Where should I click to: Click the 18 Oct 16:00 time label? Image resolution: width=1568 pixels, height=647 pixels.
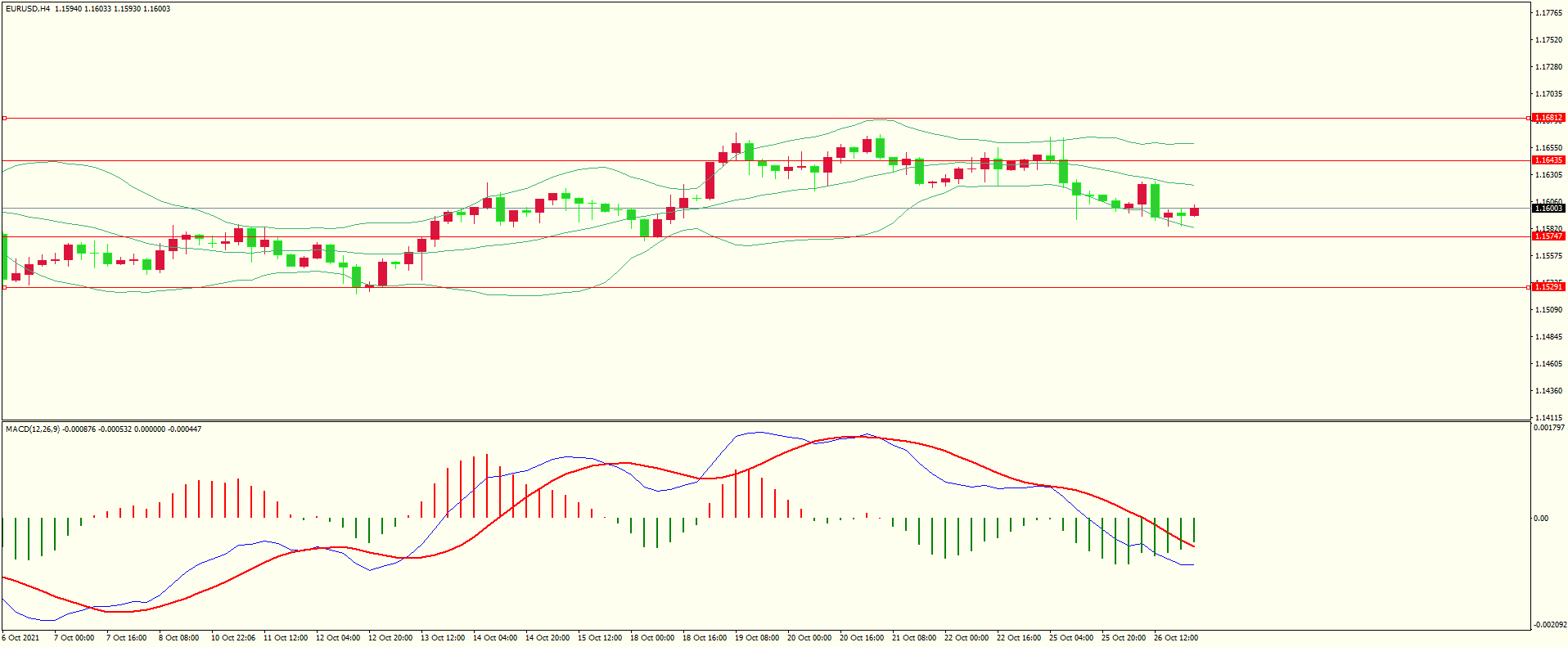coord(705,638)
